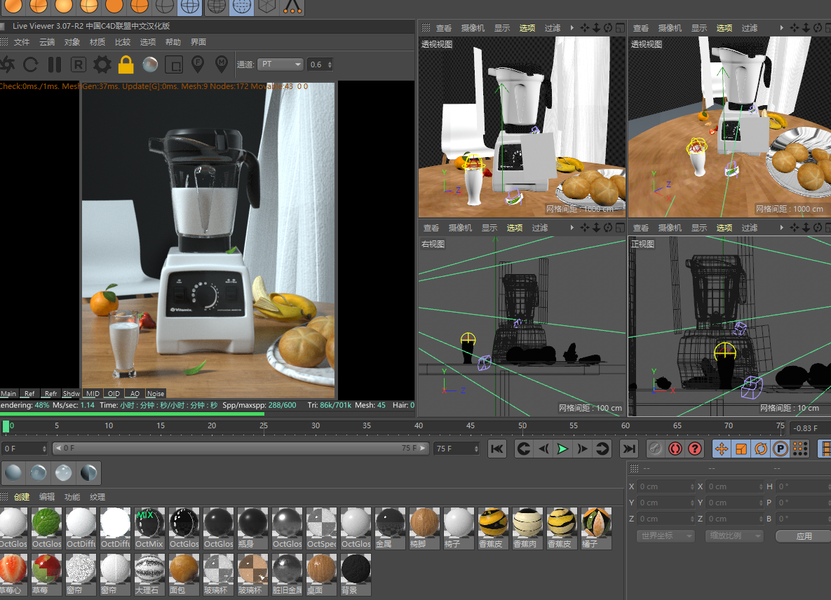Open the 对象 menu in Live Viewer

(x=72, y=42)
